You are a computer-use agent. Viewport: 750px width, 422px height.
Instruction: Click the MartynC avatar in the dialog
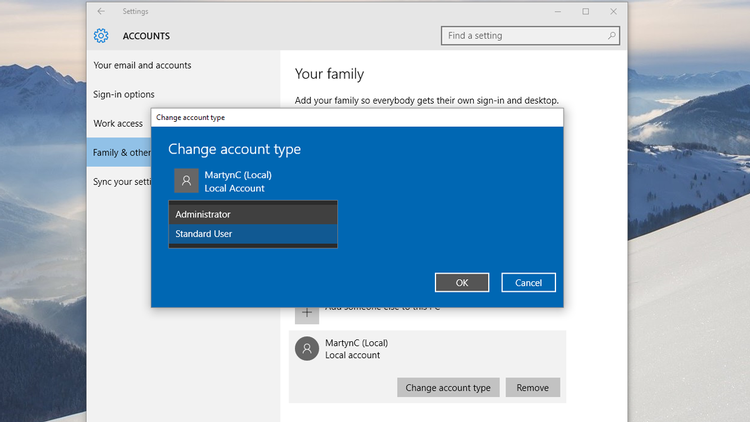click(x=186, y=180)
